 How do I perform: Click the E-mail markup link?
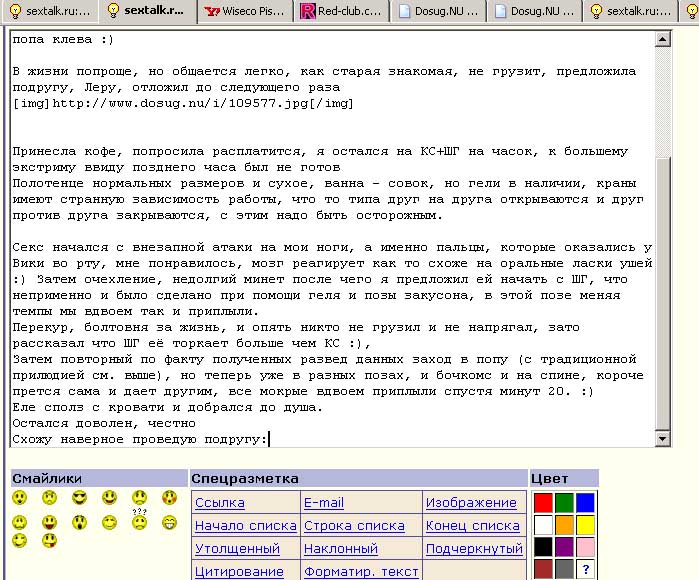tap(323, 503)
